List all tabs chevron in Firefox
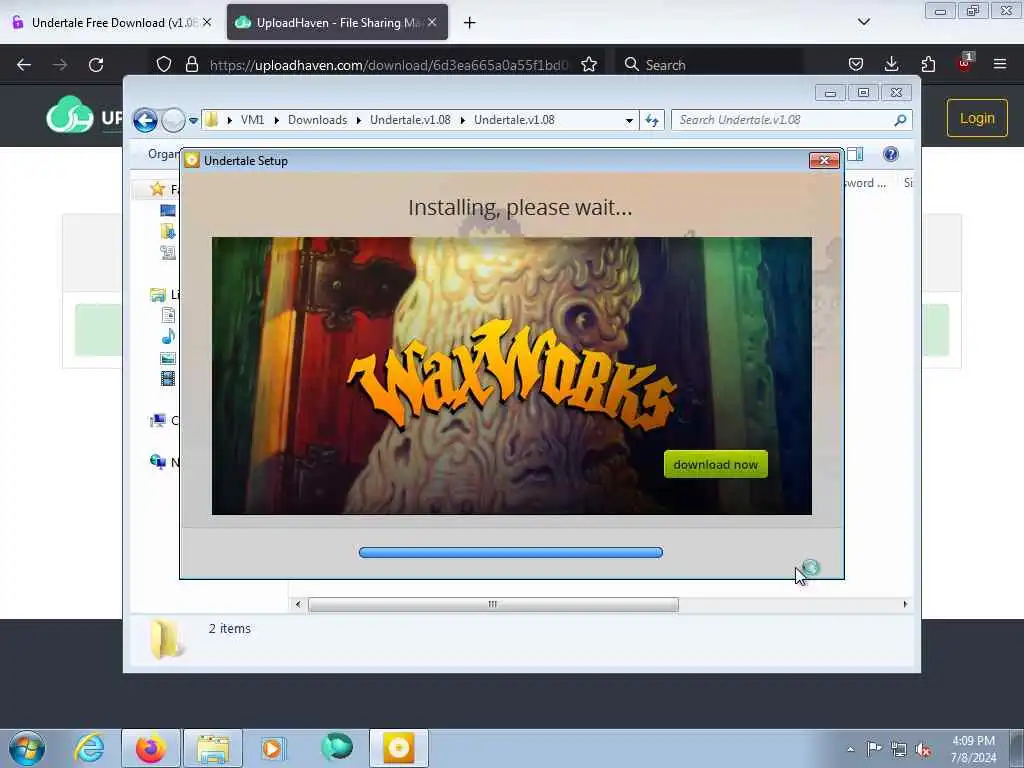This screenshot has height=768, width=1024. point(863,22)
